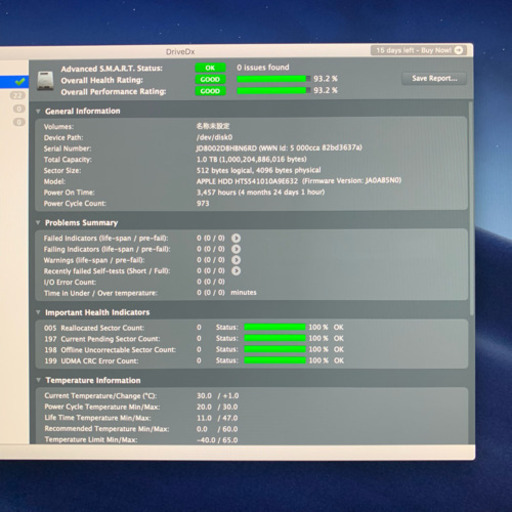
Task: Click the hard drive icon in header
Action: [x=45, y=80]
